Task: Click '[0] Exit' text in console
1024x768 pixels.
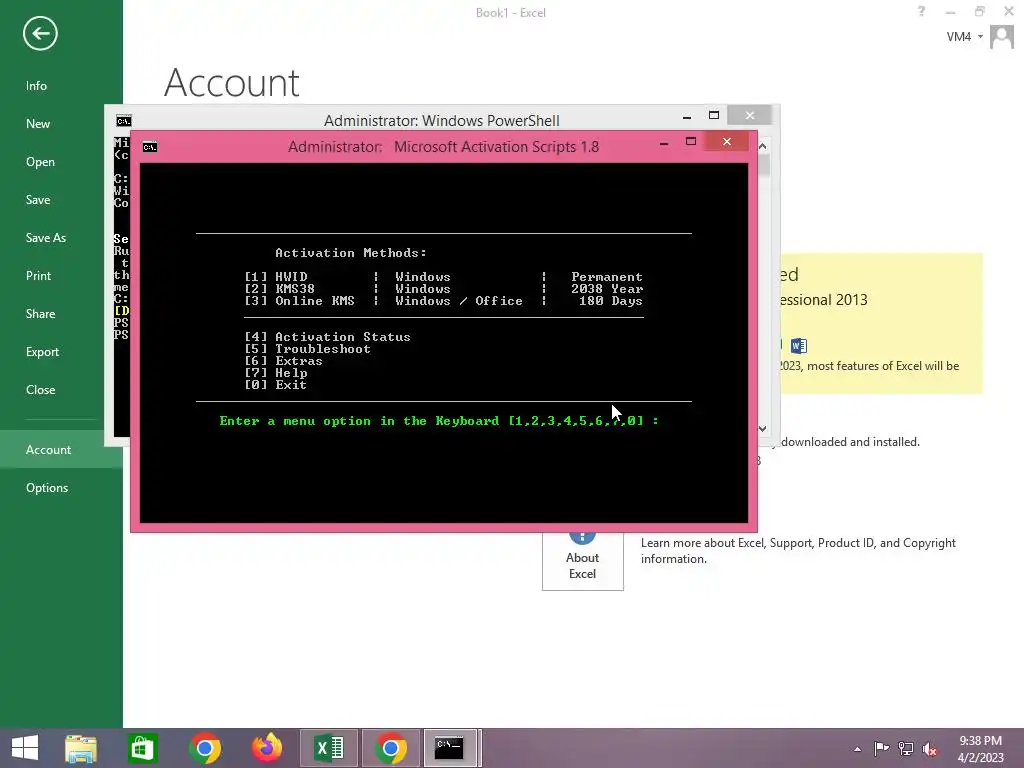Action: pos(276,385)
